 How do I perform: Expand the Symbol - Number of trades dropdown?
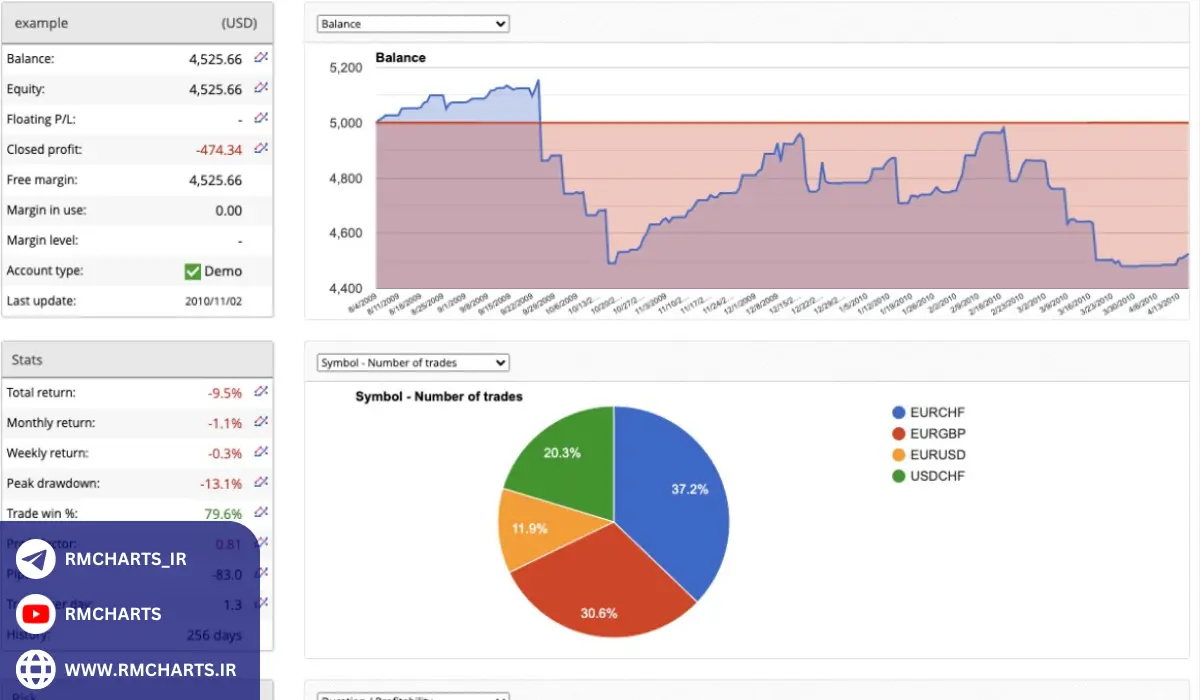point(412,363)
